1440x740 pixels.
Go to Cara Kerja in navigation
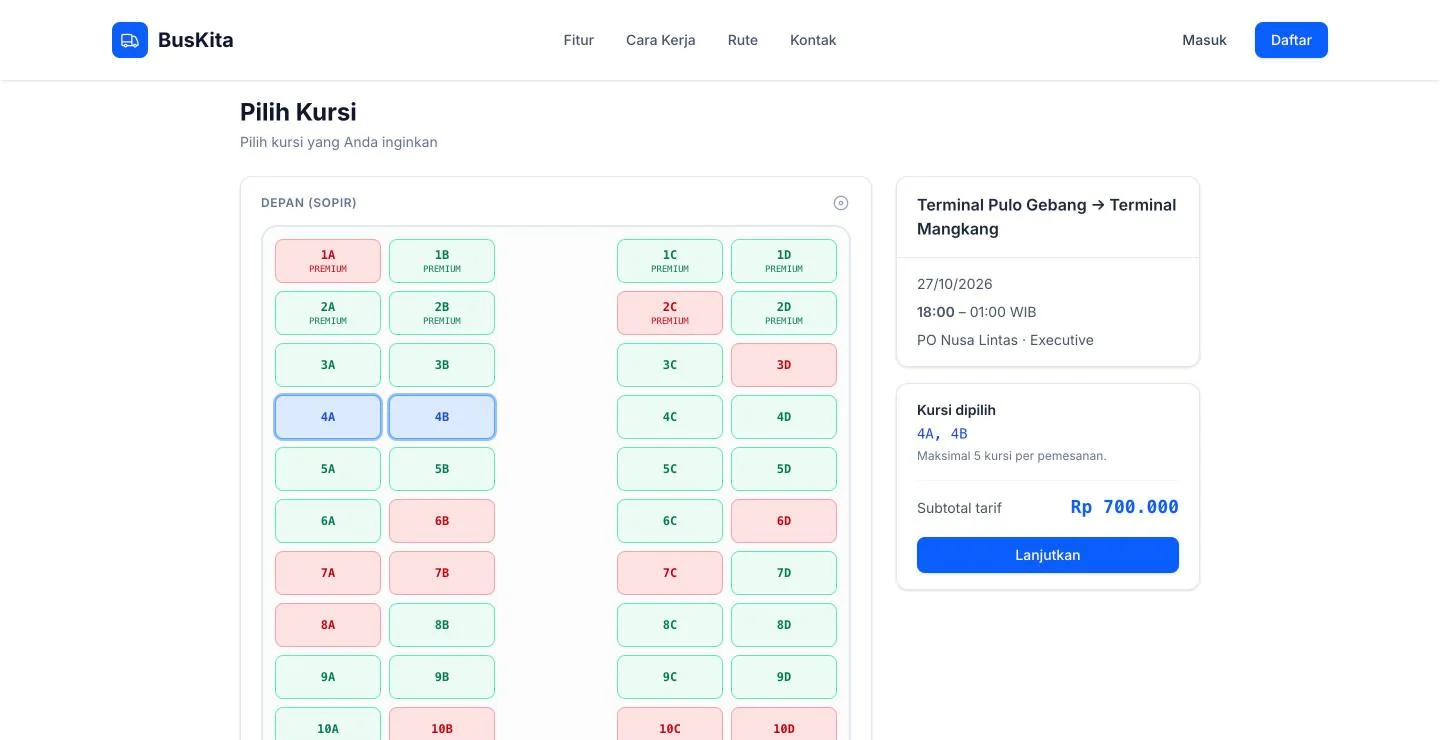(661, 40)
